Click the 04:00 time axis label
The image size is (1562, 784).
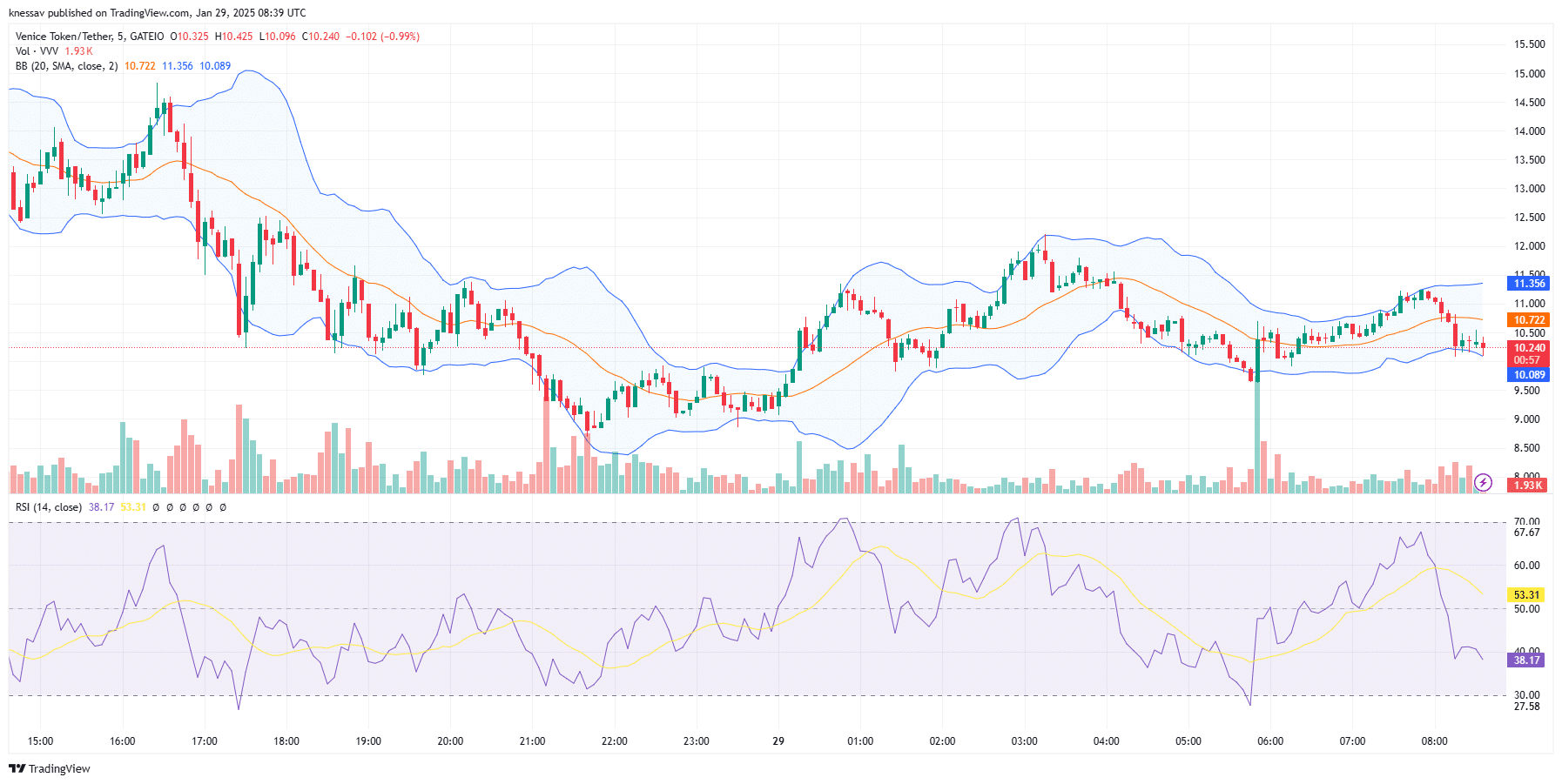click(1106, 741)
